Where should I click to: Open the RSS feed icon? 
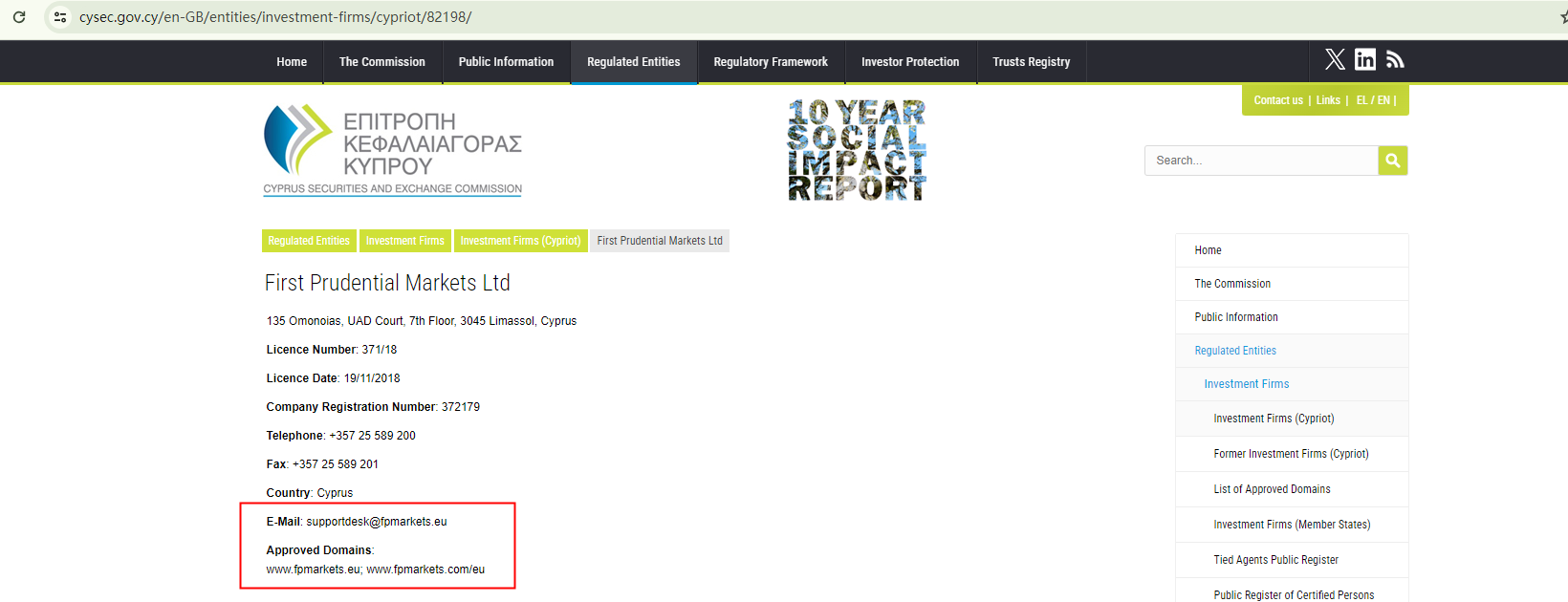pyautogui.click(x=1395, y=59)
